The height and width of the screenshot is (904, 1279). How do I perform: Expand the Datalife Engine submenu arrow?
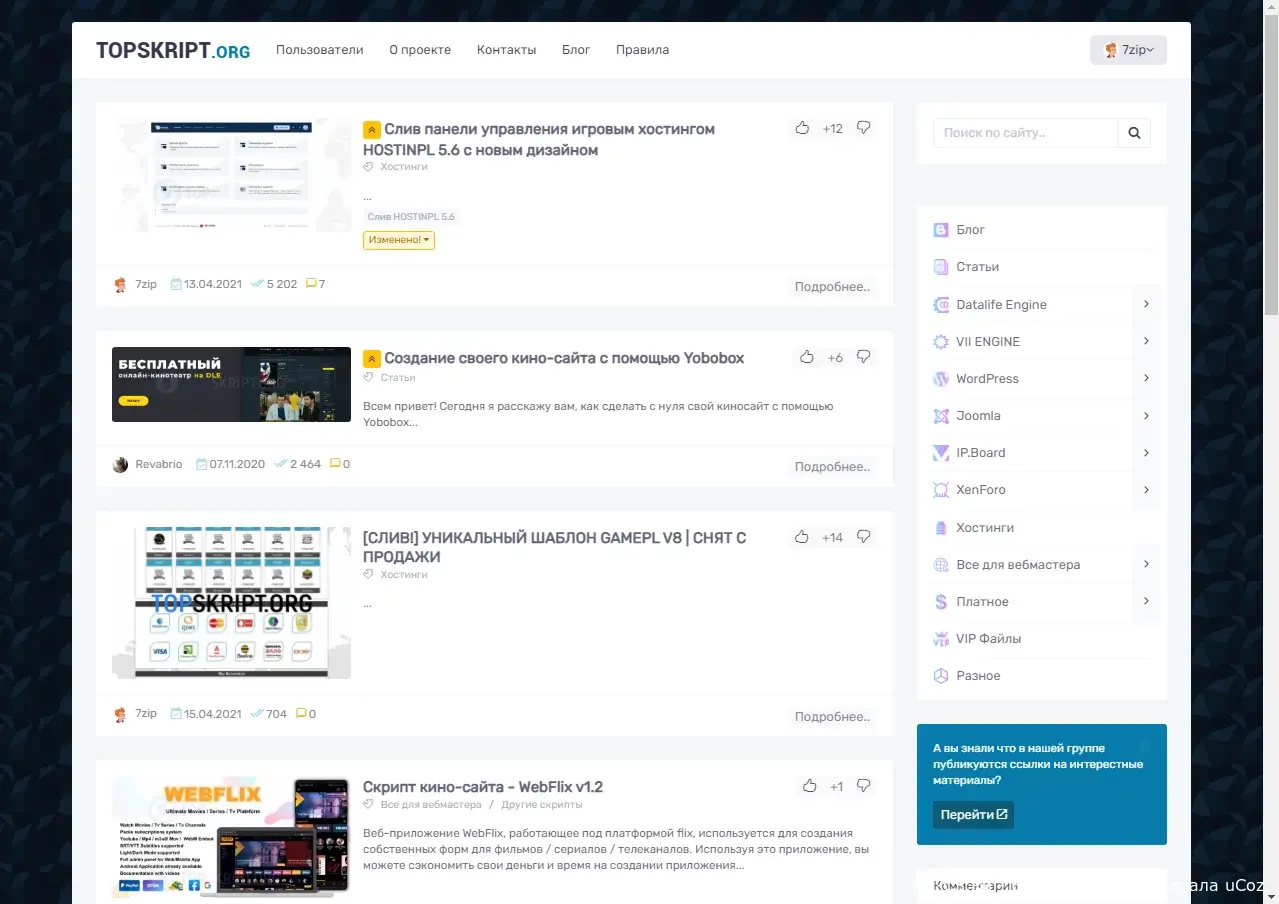coord(1146,304)
